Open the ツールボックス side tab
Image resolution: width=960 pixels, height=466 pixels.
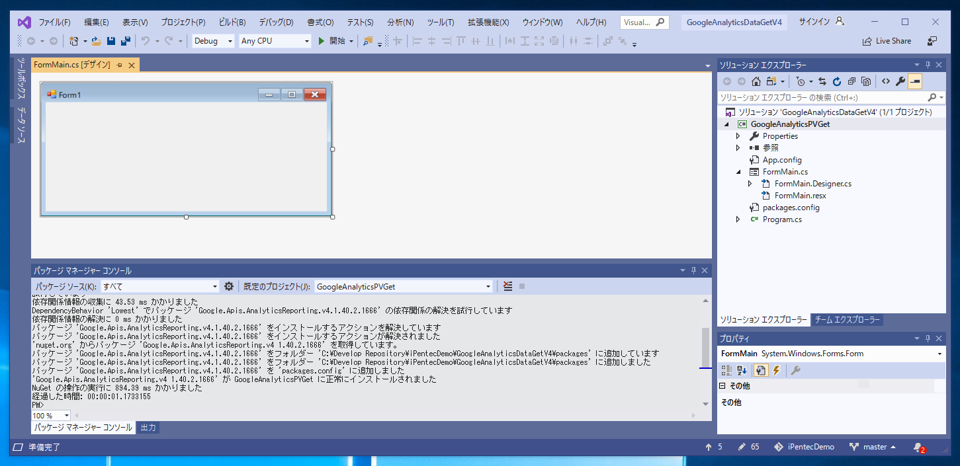[x=20, y=80]
